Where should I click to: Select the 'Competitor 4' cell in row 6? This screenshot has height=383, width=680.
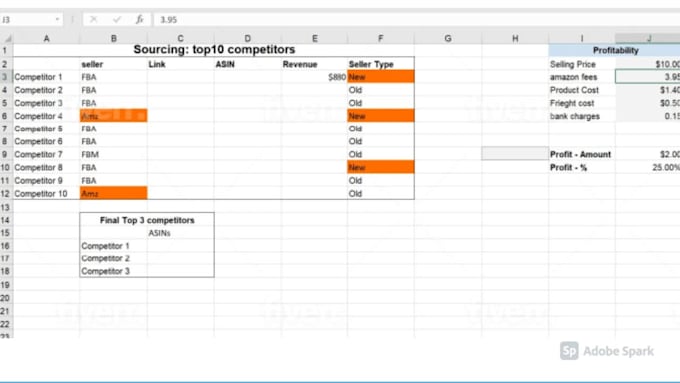46,116
